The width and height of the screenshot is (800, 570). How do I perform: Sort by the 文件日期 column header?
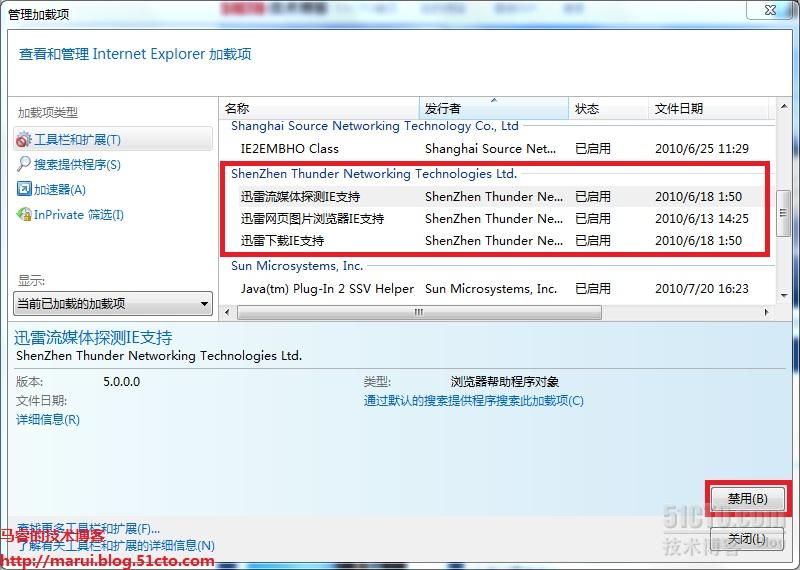[x=708, y=108]
